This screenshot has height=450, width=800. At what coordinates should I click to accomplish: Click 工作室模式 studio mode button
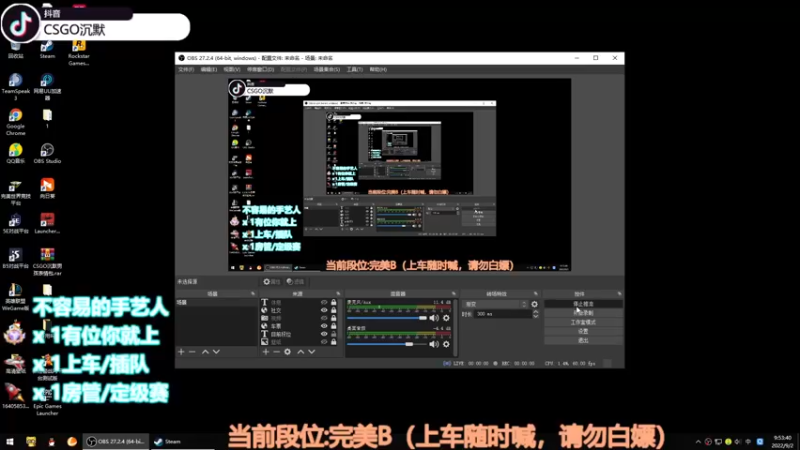(x=583, y=322)
